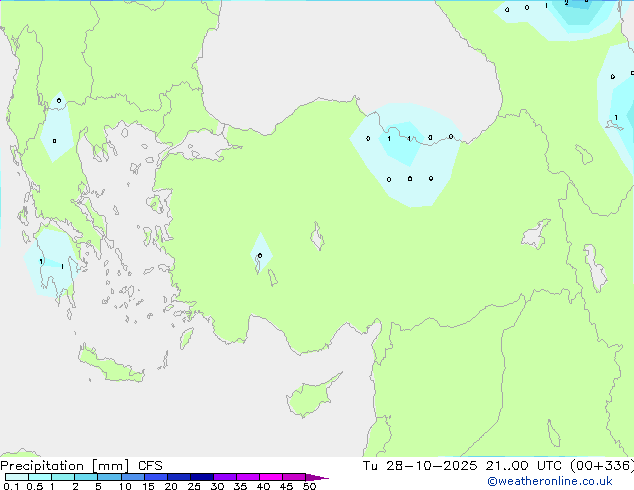Click the rain patch over the Peloponnese
The height and width of the screenshot is (490, 634).
tap(50, 263)
